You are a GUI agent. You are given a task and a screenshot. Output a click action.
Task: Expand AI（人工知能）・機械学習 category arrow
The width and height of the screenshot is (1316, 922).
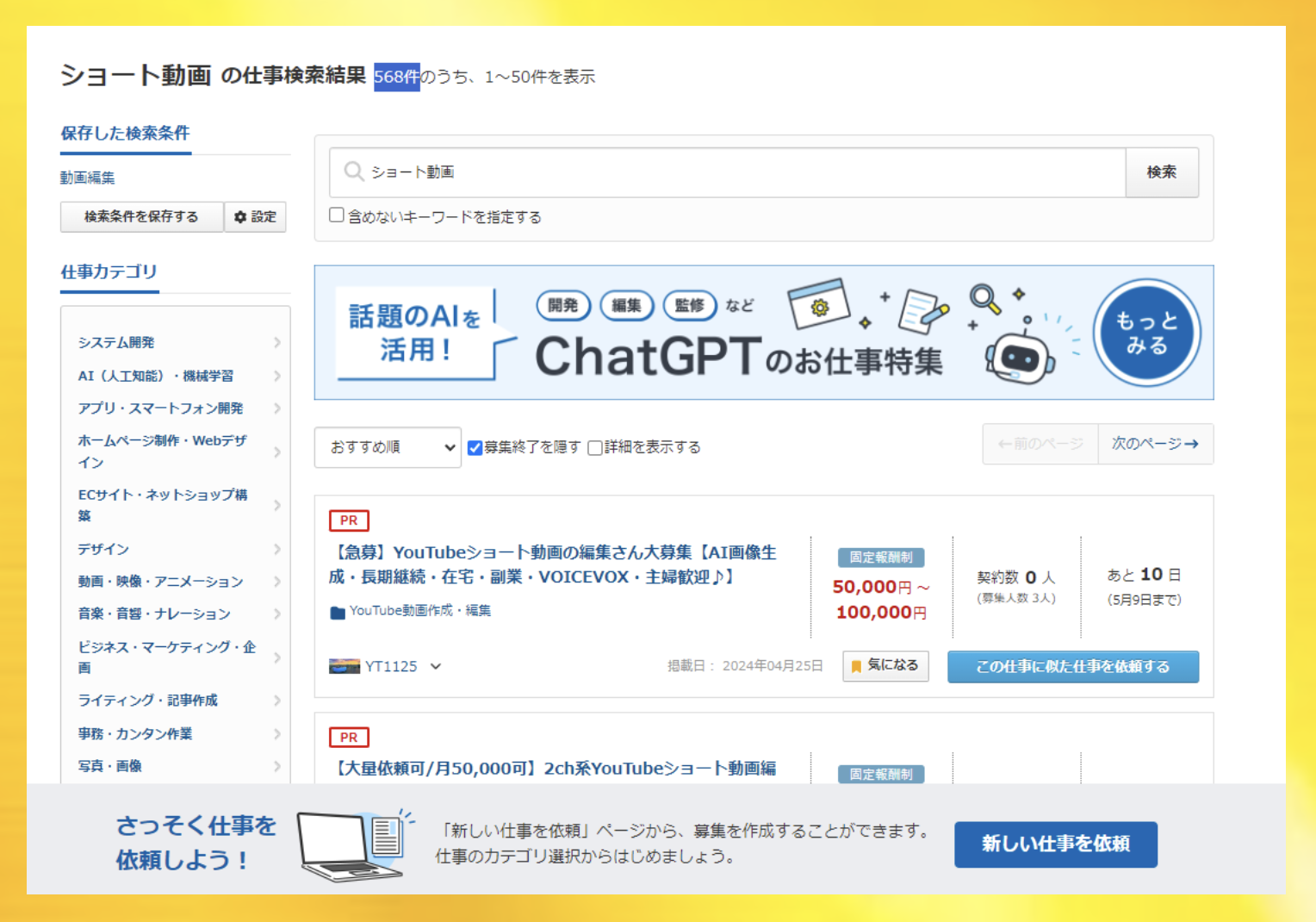click(x=277, y=376)
